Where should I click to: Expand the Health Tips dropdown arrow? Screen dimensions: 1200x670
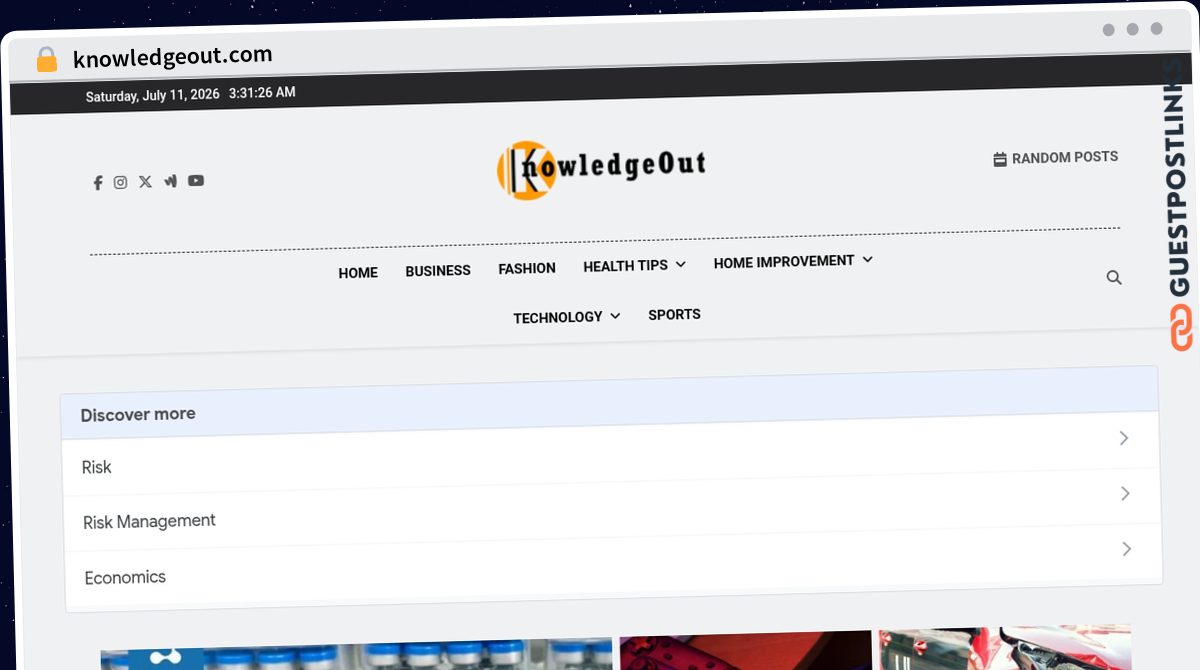(x=681, y=264)
